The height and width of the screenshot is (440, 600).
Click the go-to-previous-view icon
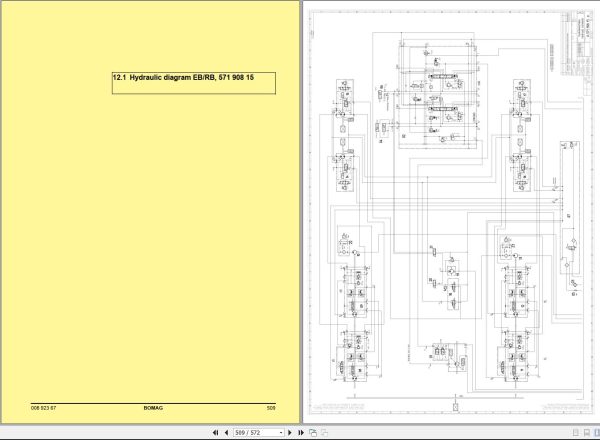coord(313,433)
